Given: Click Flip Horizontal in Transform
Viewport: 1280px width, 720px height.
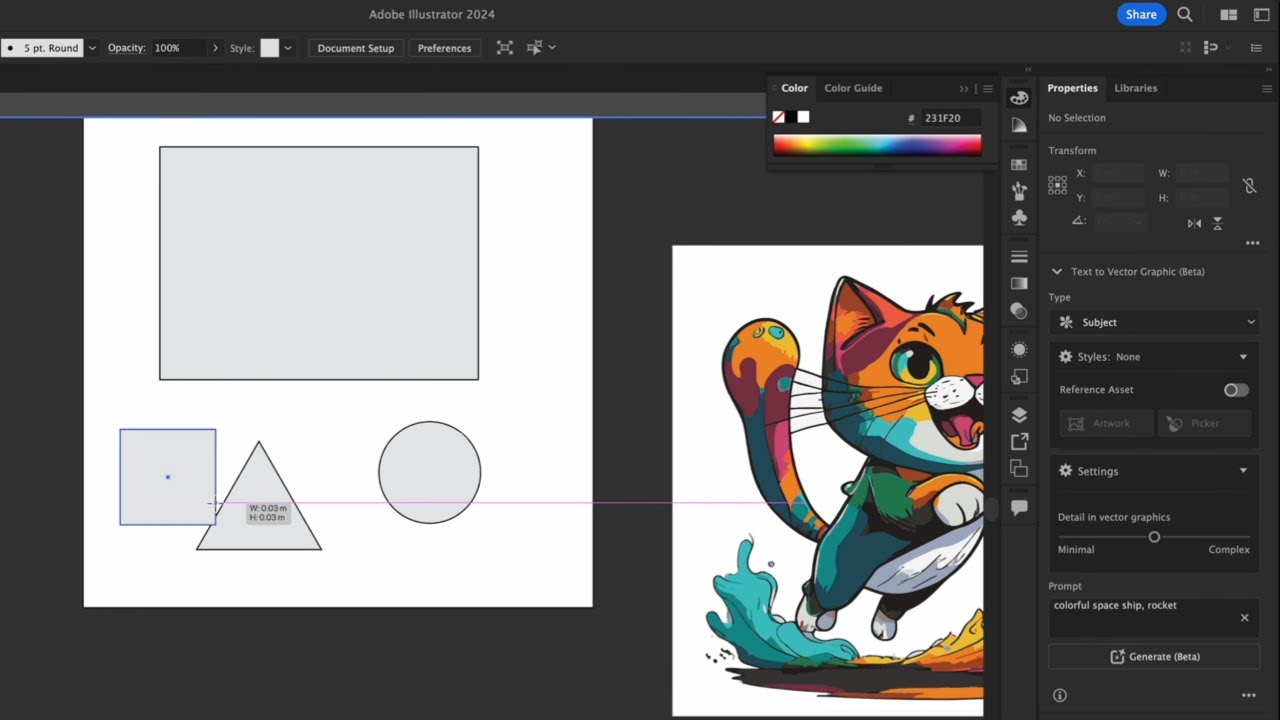Looking at the screenshot, I should pos(1194,223).
